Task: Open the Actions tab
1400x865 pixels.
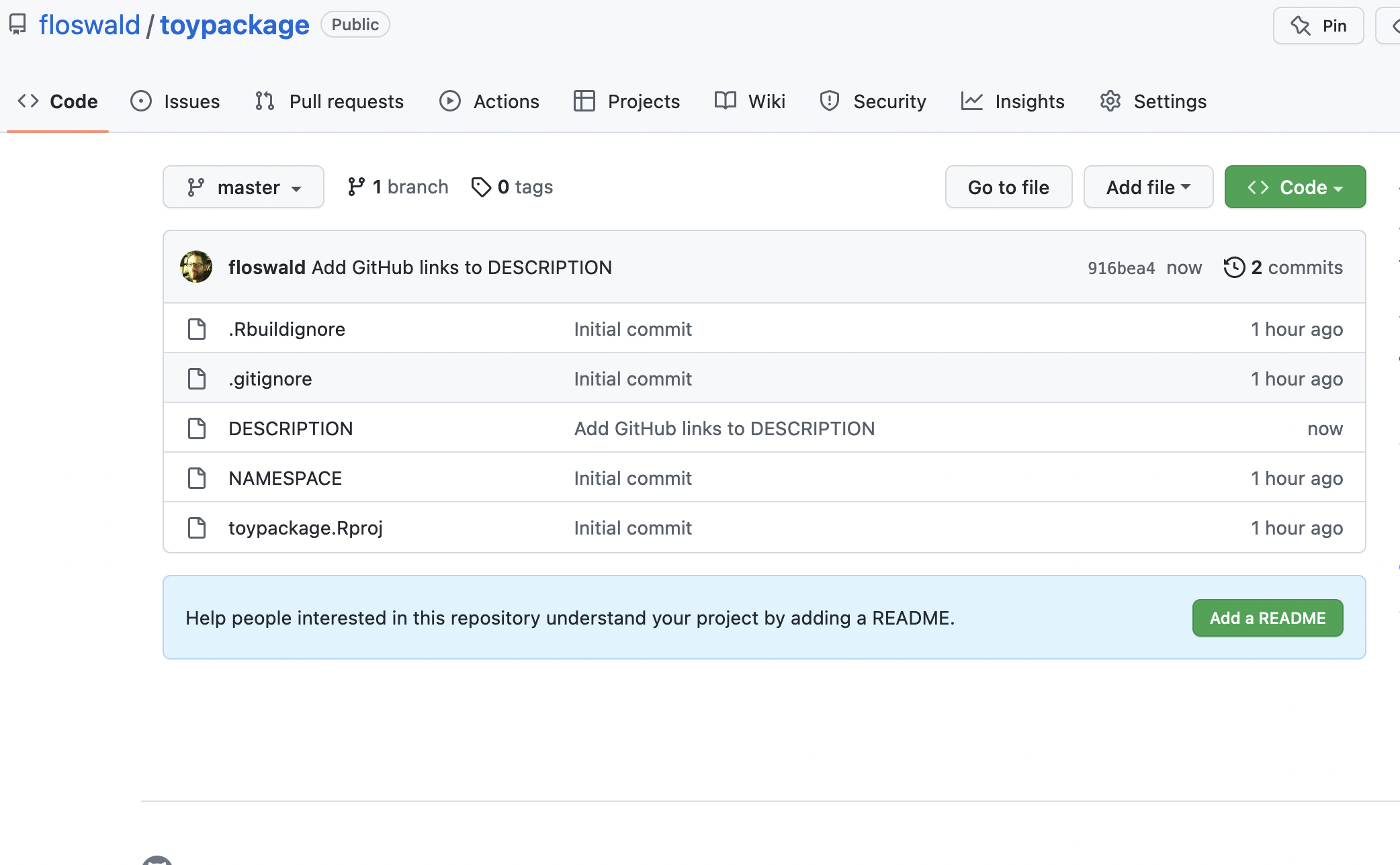Action: [489, 101]
